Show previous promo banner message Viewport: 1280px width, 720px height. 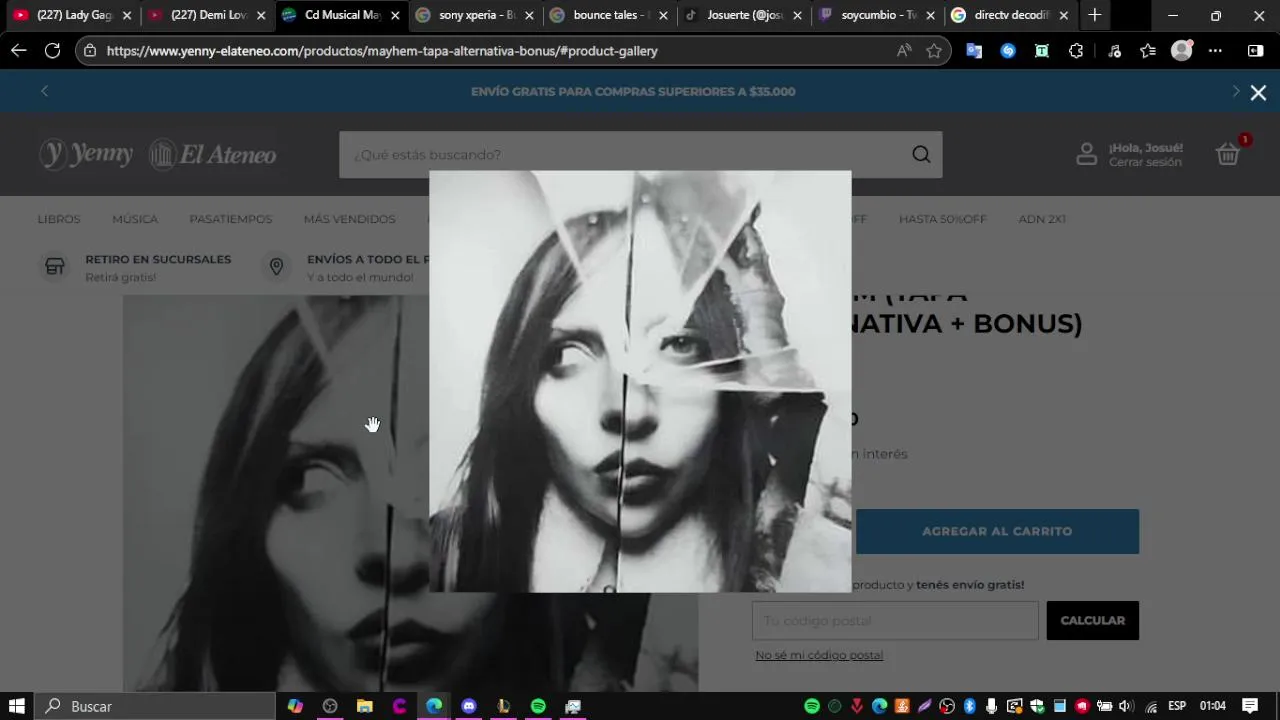pos(44,91)
